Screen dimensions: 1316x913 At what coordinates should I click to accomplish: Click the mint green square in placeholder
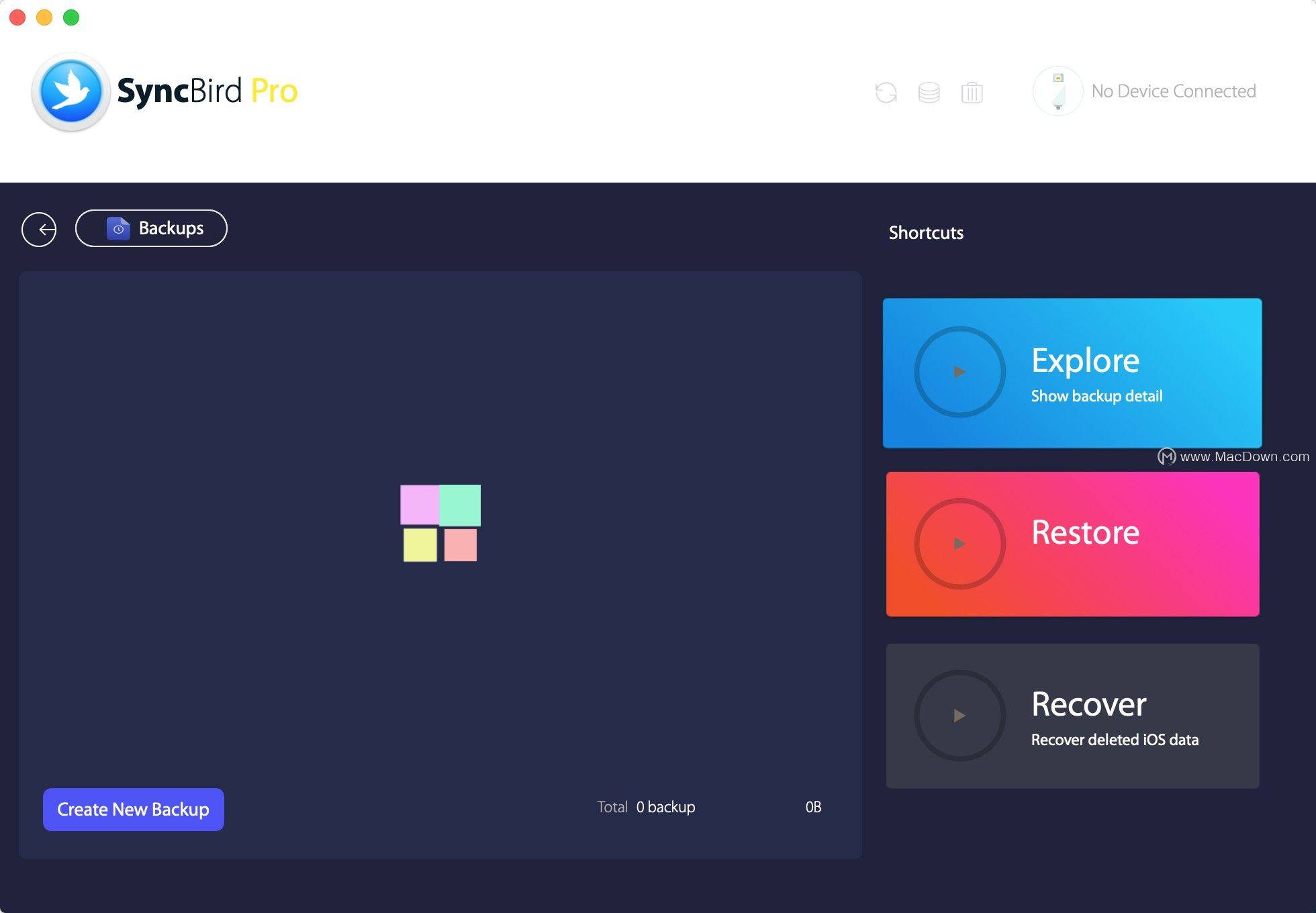(x=460, y=505)
